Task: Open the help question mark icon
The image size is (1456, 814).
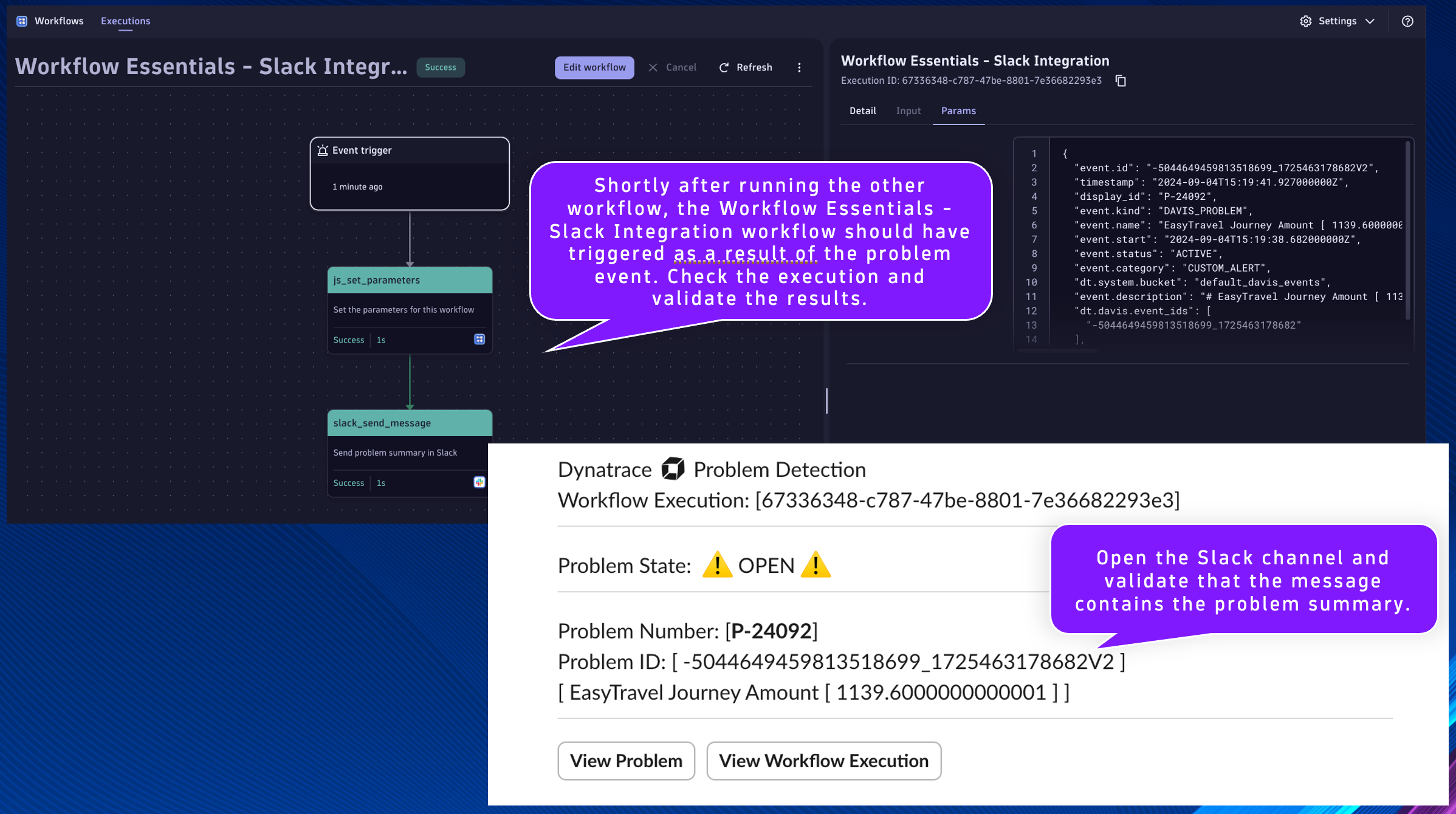Action: click(1407, 21)
